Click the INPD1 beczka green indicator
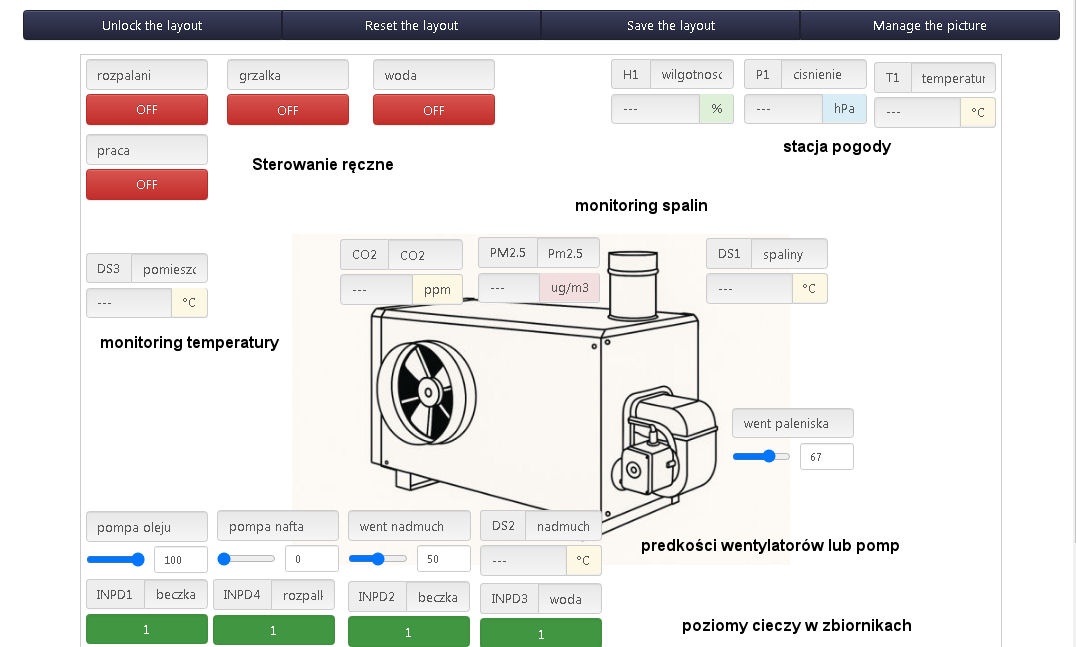Screen dimensions: 1076x647 (147, 629)
